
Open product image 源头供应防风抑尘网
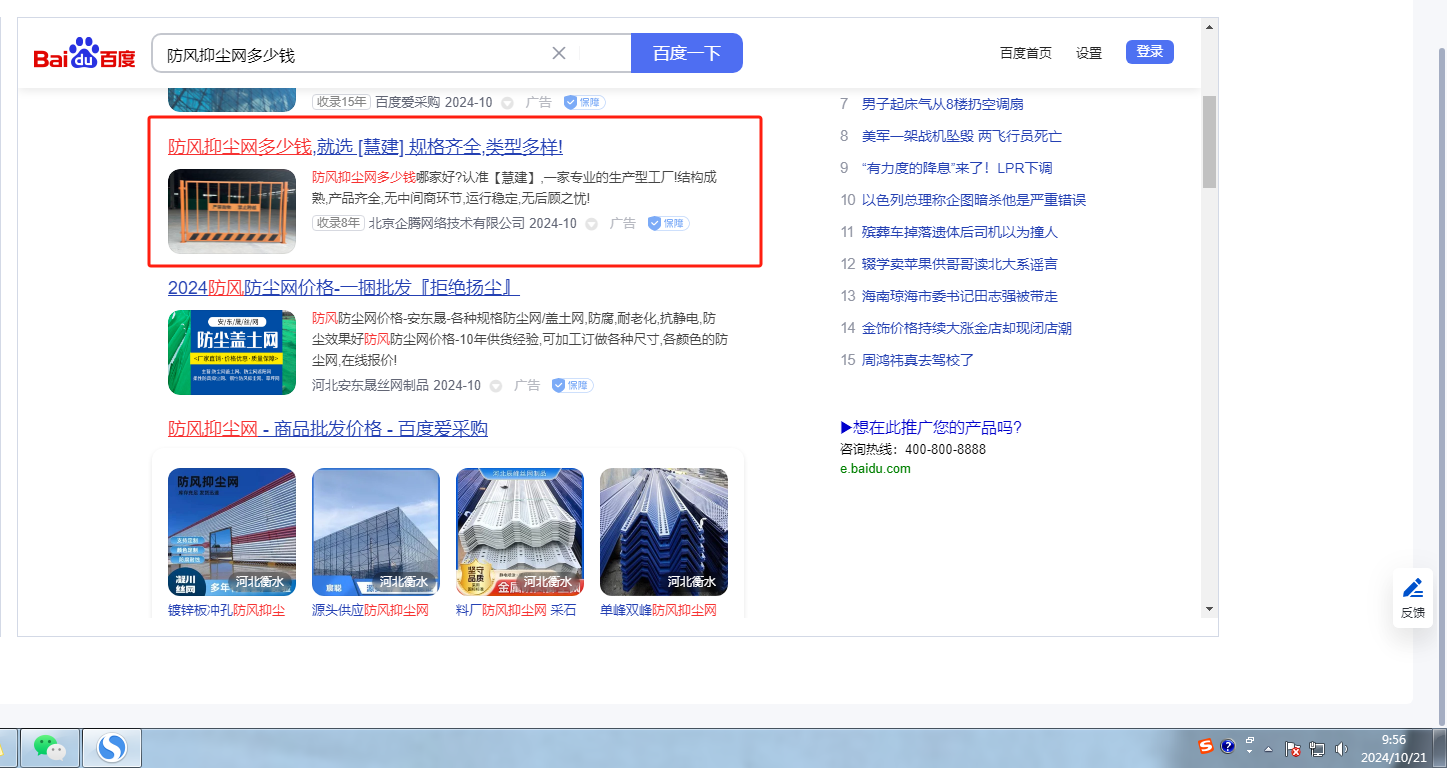click(376, 532)
